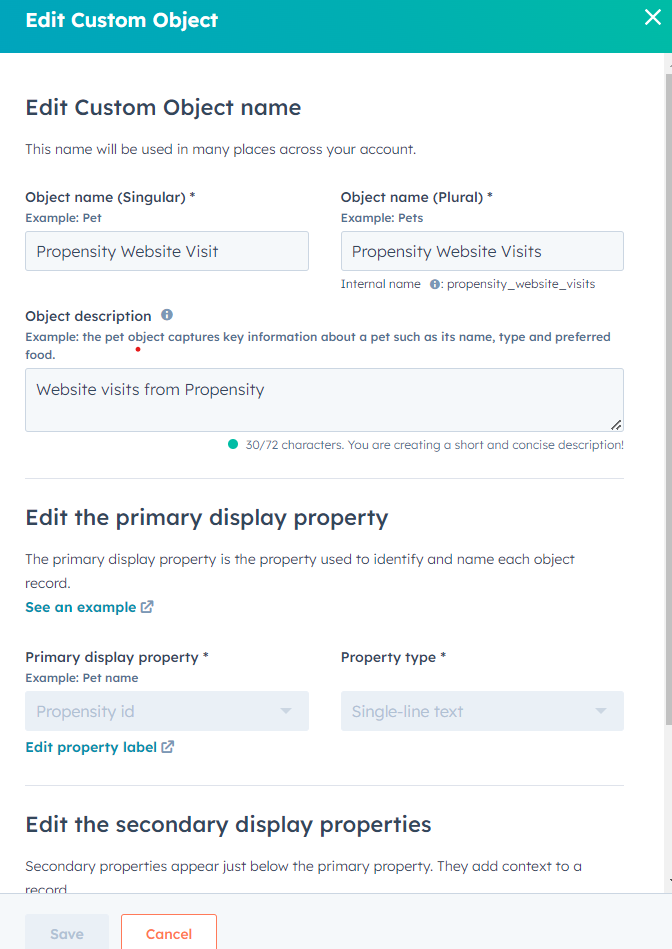Click the Object name (Plural) field
The image size is (672, 949).
coord(482,251)
